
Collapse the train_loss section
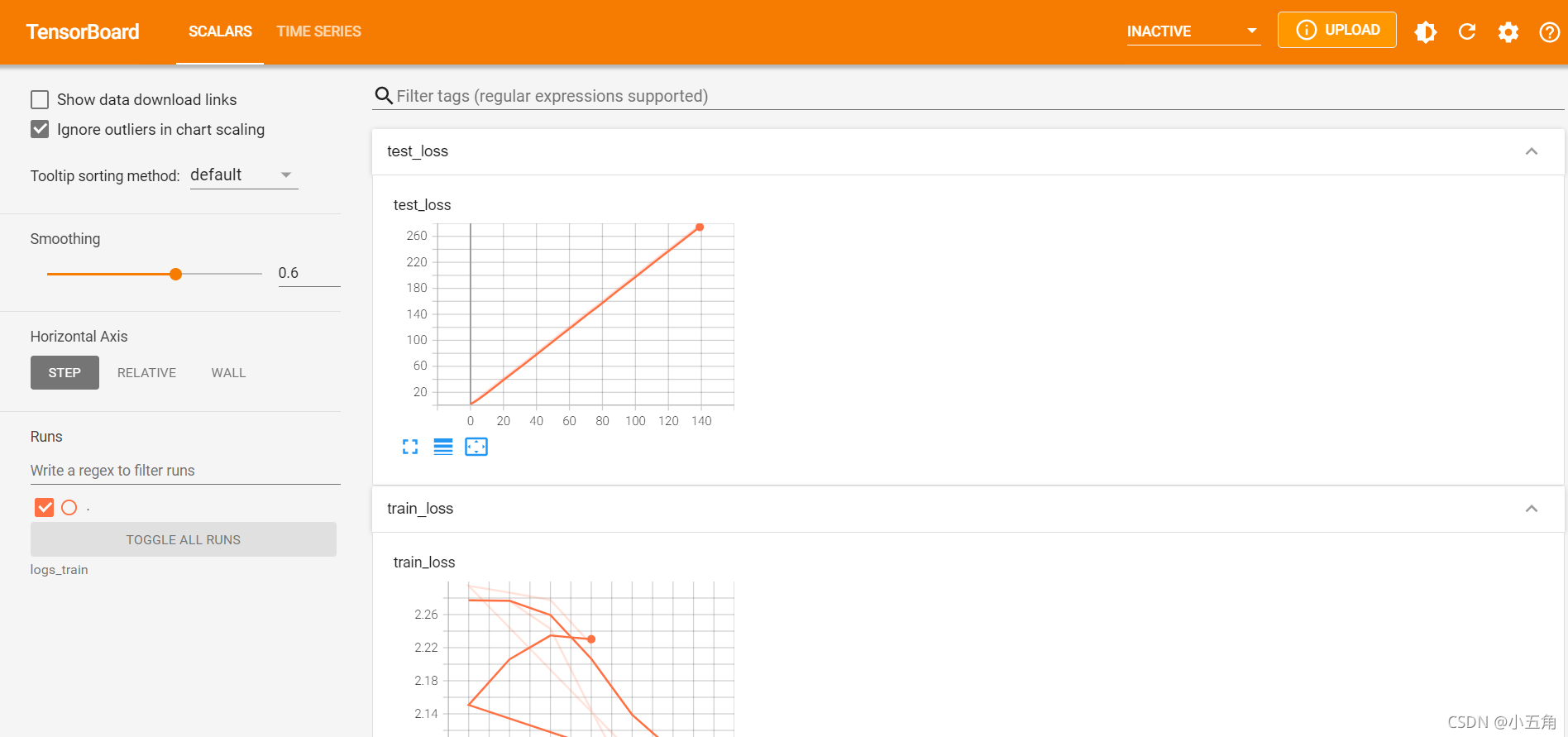tap(1532, 509)
